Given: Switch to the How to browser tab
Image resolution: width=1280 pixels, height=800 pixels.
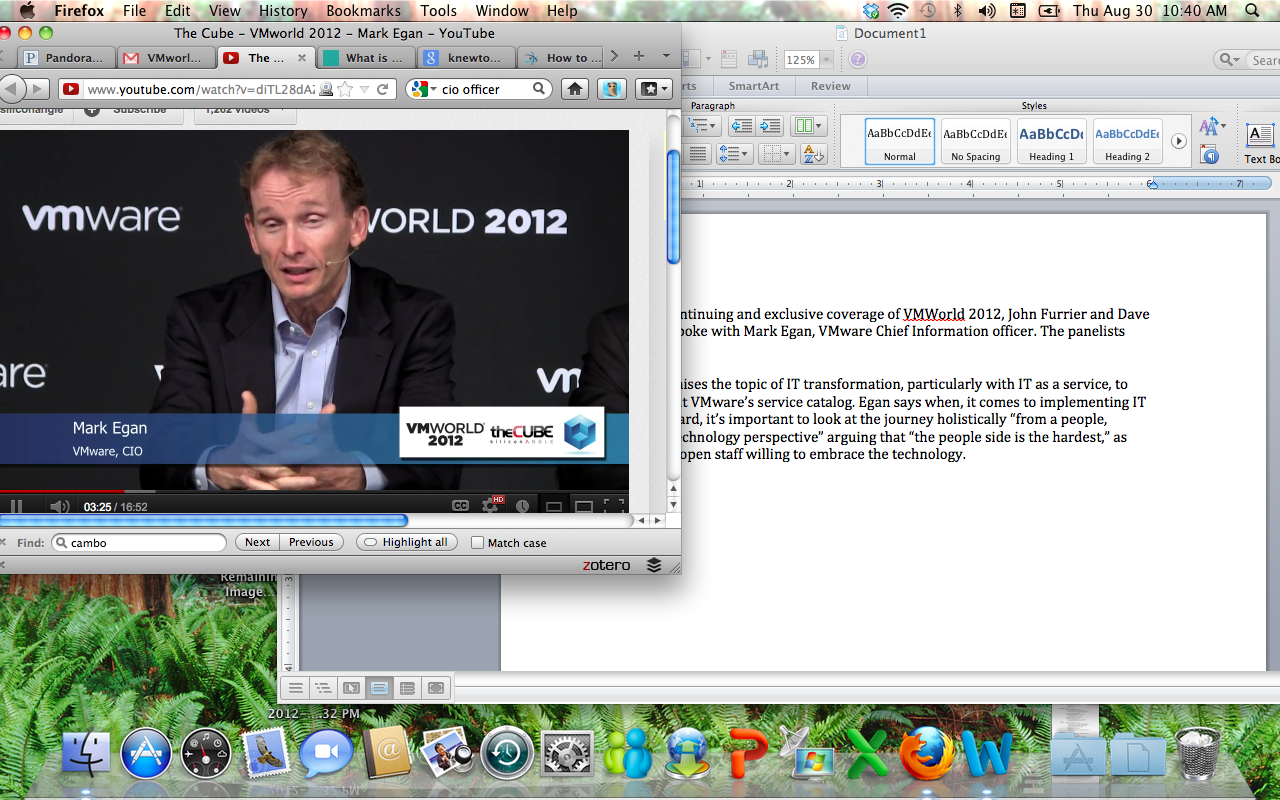Looking at the screenshot, I should point(562,58).
